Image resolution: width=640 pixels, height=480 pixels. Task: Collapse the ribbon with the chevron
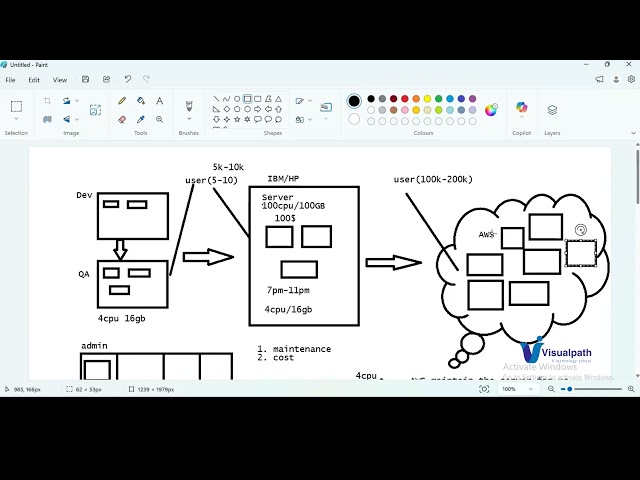(633, 133)
